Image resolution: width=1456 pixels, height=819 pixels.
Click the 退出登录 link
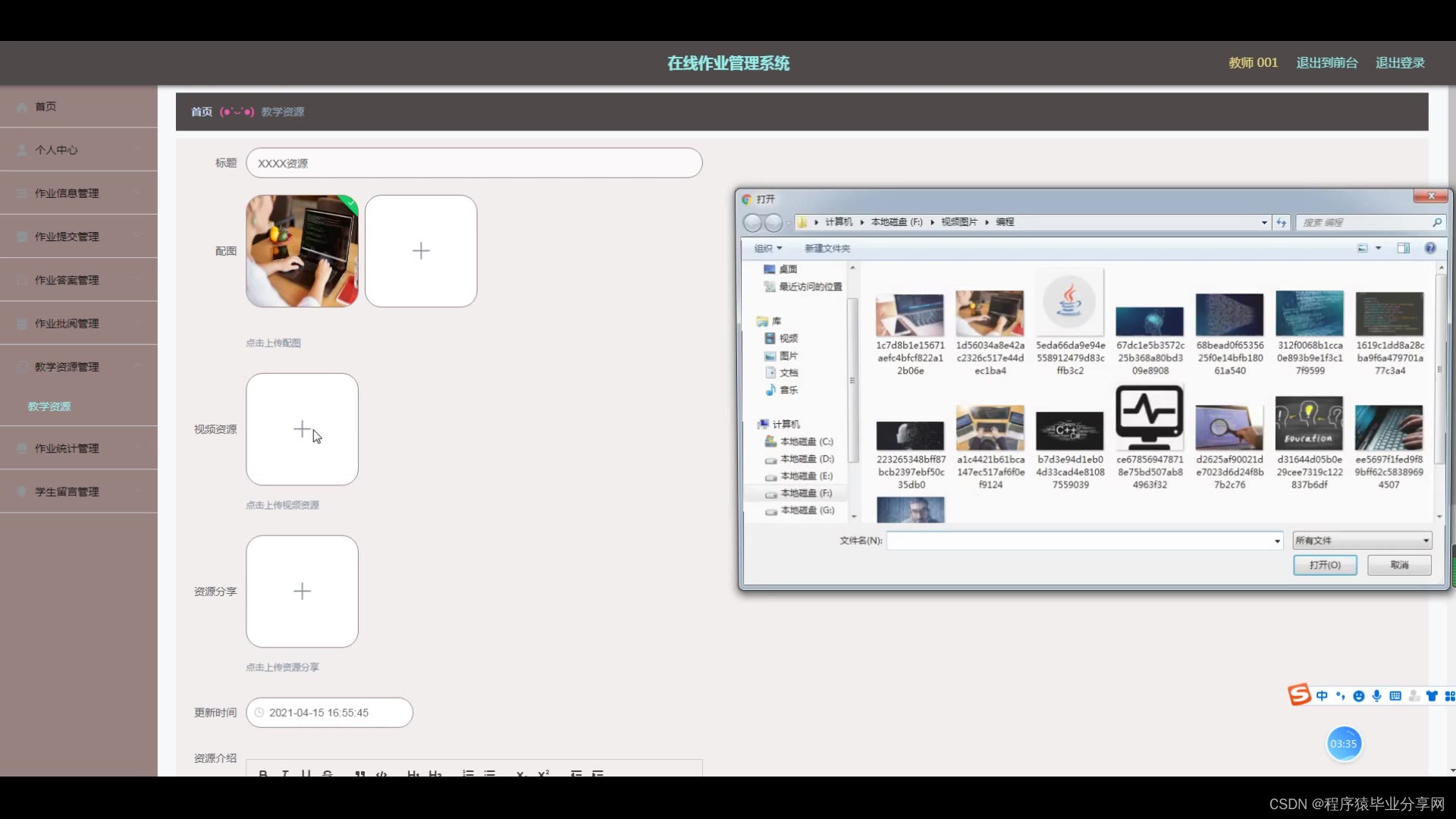coord(1400,63)
